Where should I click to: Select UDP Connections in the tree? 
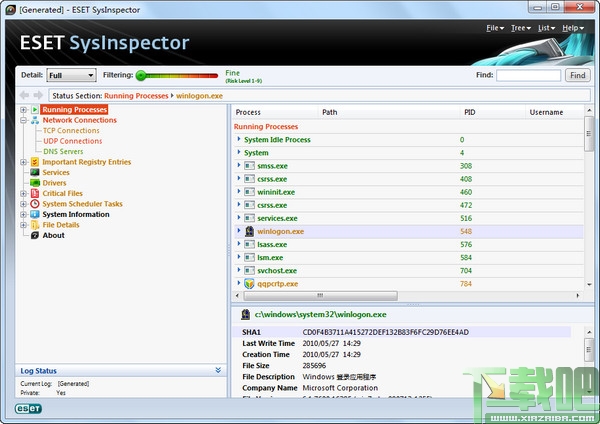[73, 141]
